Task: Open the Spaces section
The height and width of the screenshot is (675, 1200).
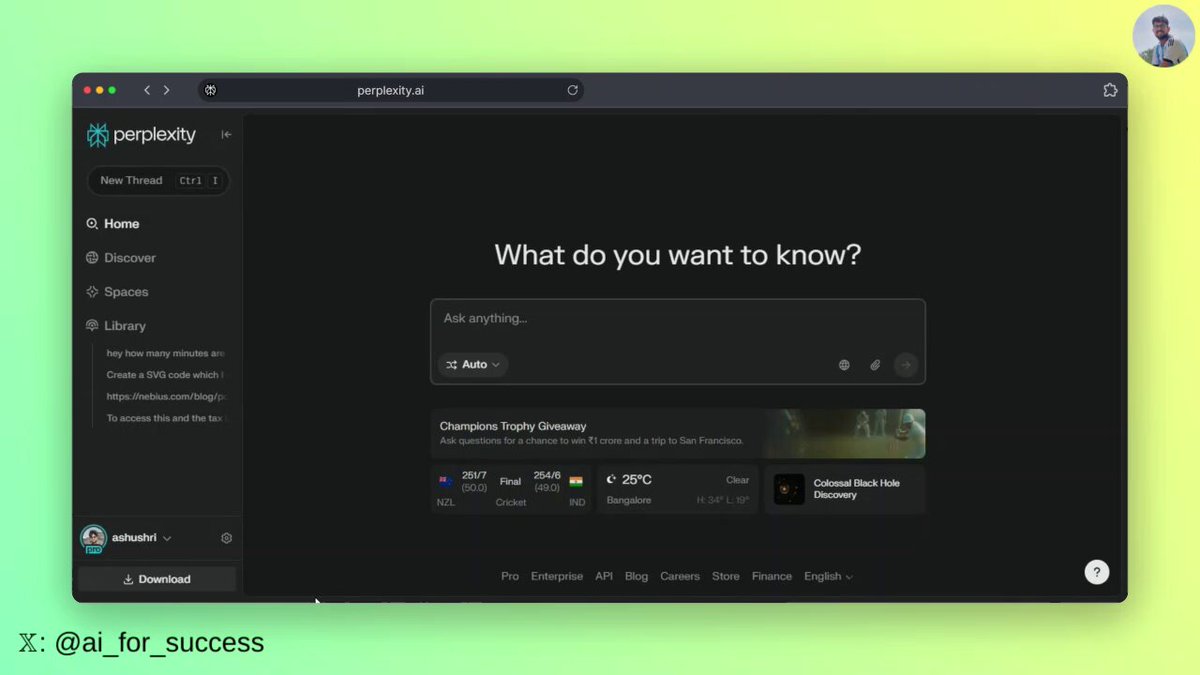Action: 124,291
